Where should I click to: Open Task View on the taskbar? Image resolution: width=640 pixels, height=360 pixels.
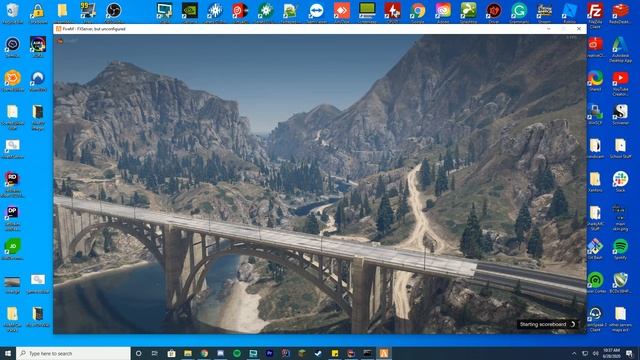tap(155, 353)
